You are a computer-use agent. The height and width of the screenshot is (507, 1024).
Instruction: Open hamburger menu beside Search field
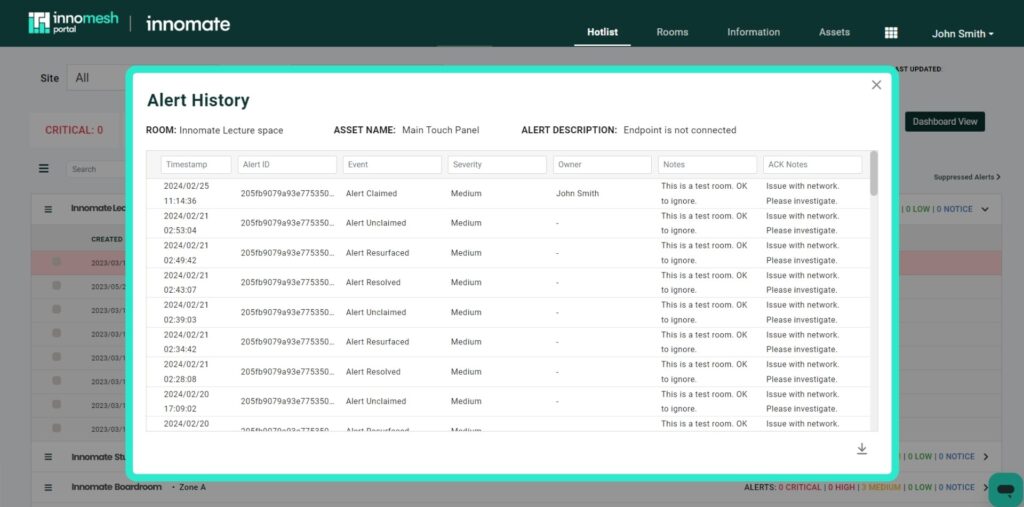click(x=44, y=169)
